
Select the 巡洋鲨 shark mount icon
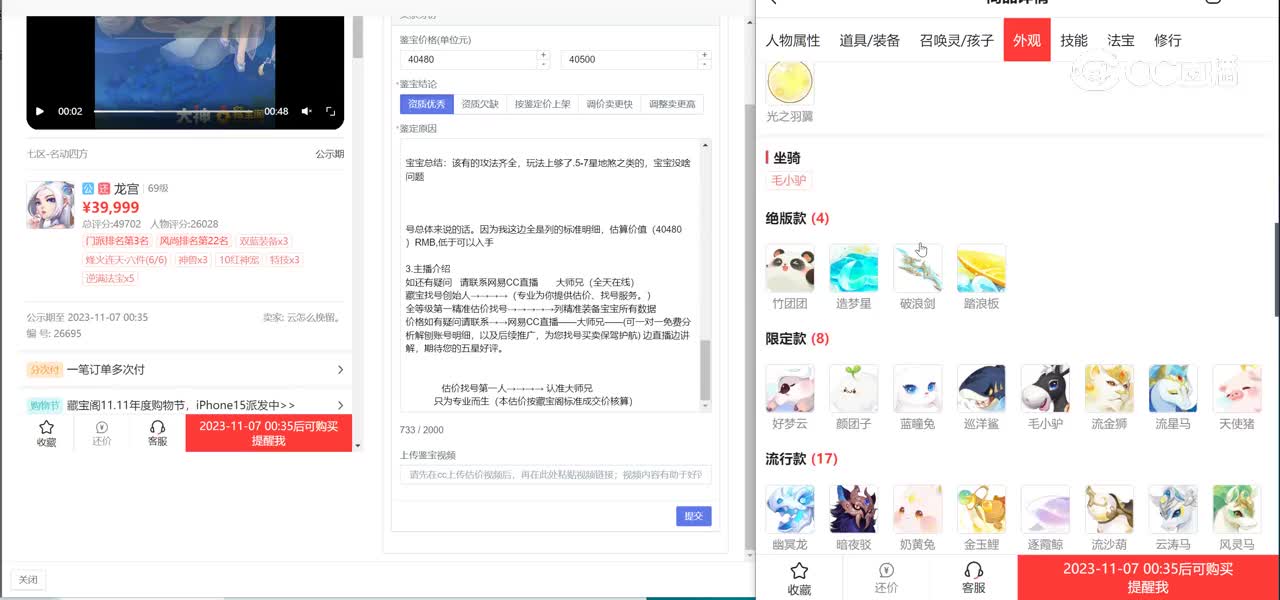point(981,389)
